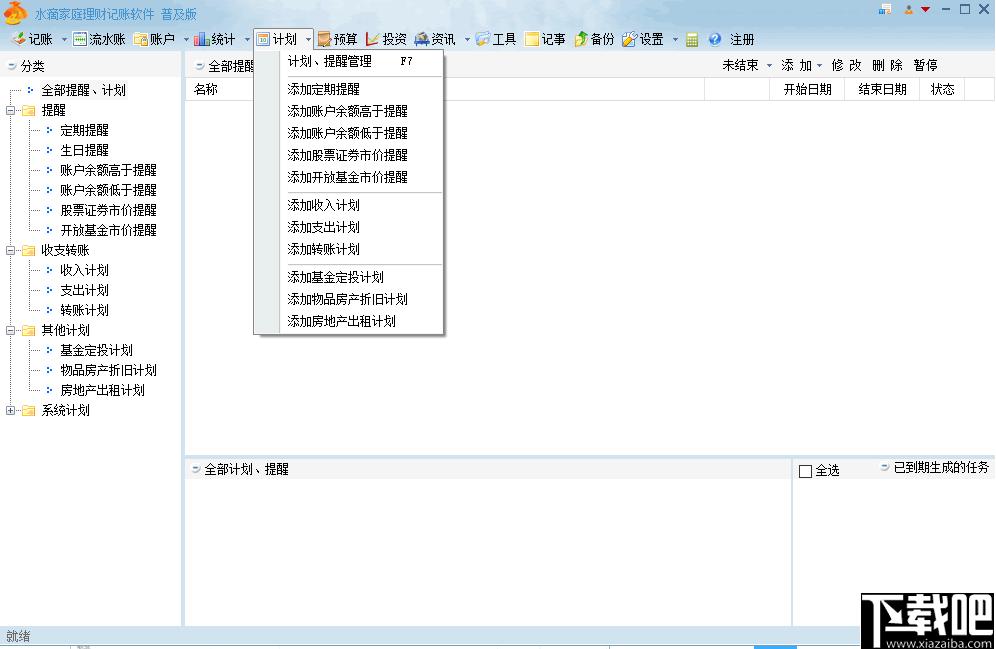Open the 账户 accounts toolbar icon
This screenshot has width=996, height=649.
coord(140,39)
